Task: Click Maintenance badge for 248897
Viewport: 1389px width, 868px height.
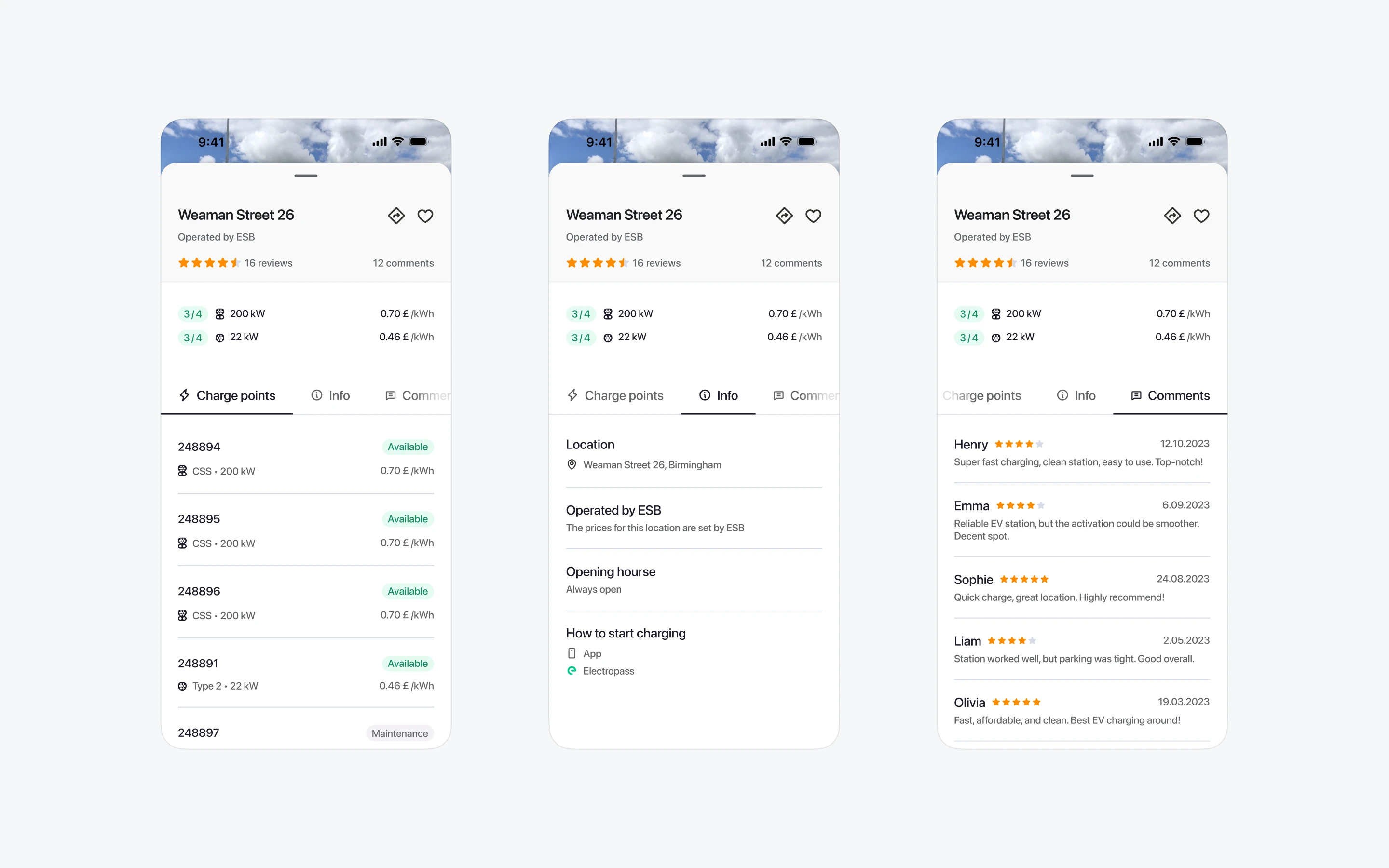Action: click(x=399, y=733)
